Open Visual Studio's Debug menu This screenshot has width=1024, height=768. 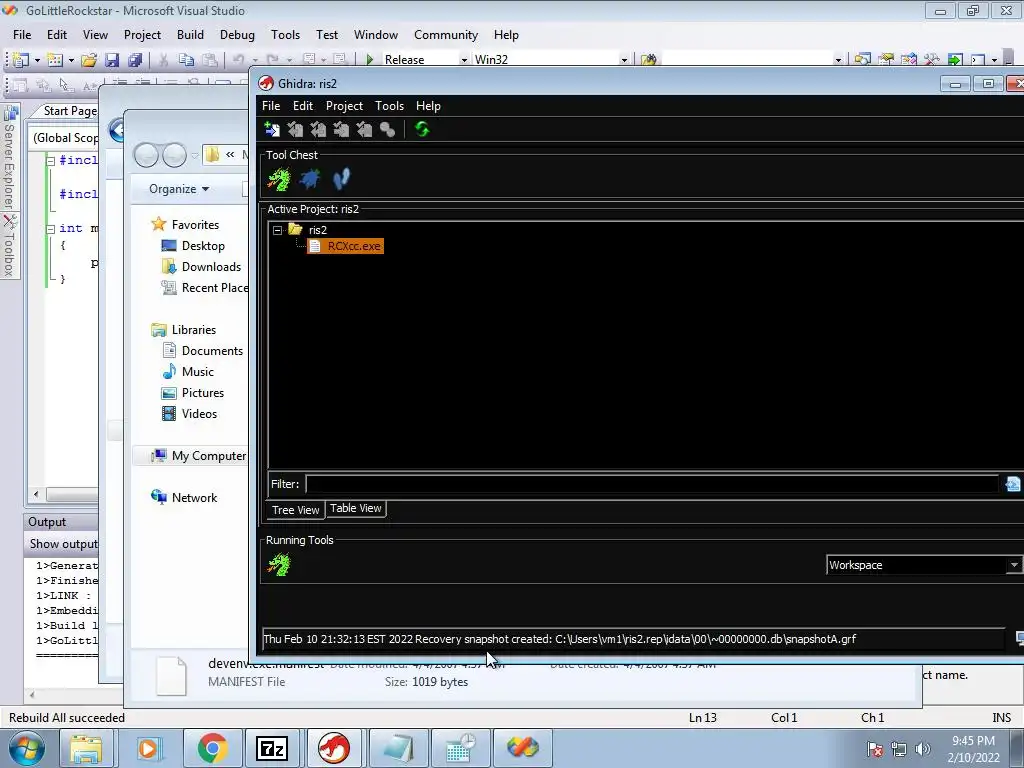point(237,35)
